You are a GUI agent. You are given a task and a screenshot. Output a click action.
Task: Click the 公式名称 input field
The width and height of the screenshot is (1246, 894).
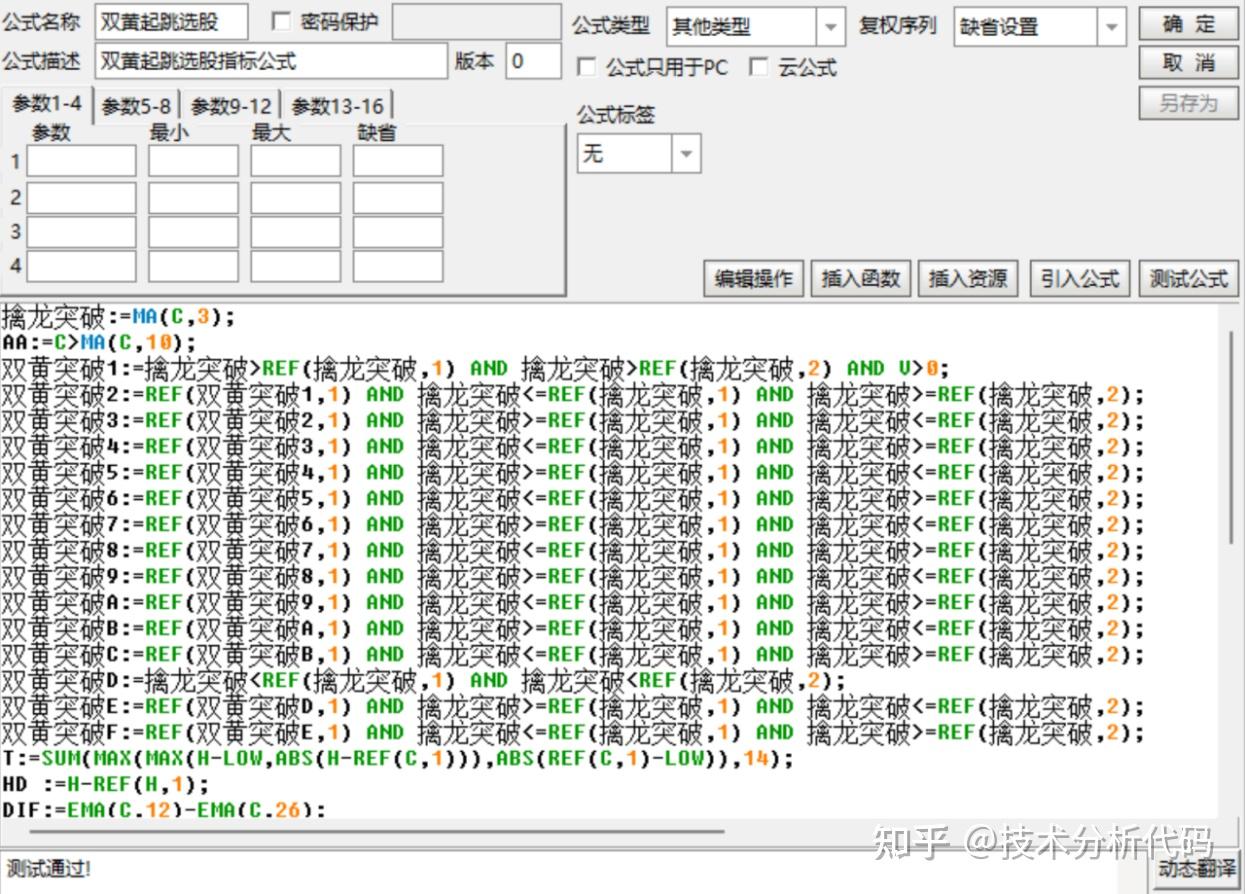171,22
